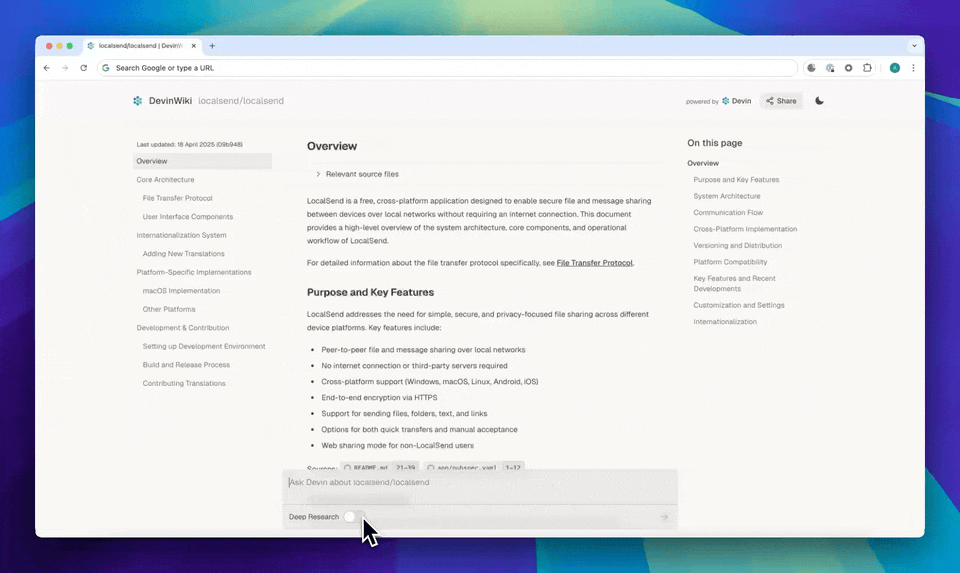Click the second extension icon after the address bar
Image resolution: width=960 pixels, height=573 pixels.
click(830, 68)
